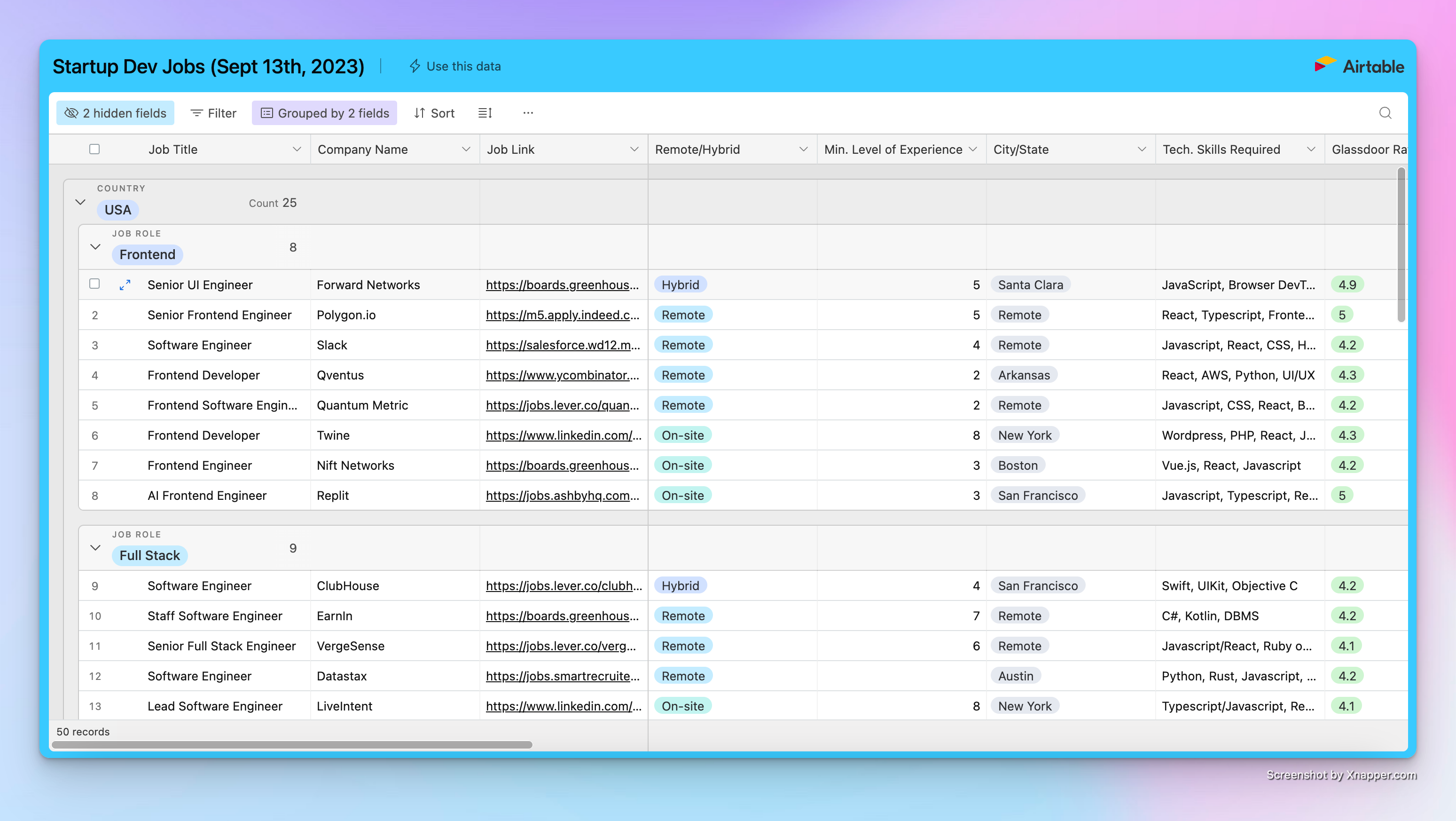Image resolution: width=1456 pixels, height=821 pixels.
Task: Select the AI Frontend Engineer cell
Action: point(206,495)
